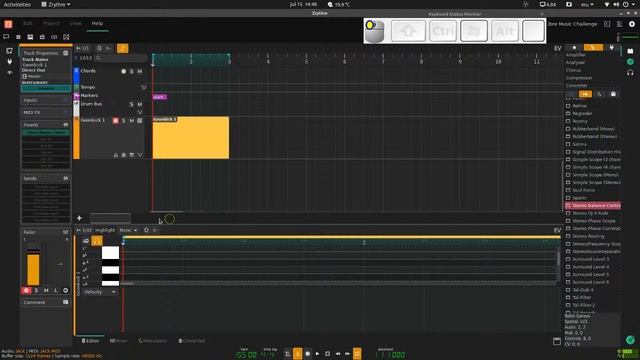640x360 pixels.
Task: Click the listen L button in the Fader section
Action: pos(56,291)
